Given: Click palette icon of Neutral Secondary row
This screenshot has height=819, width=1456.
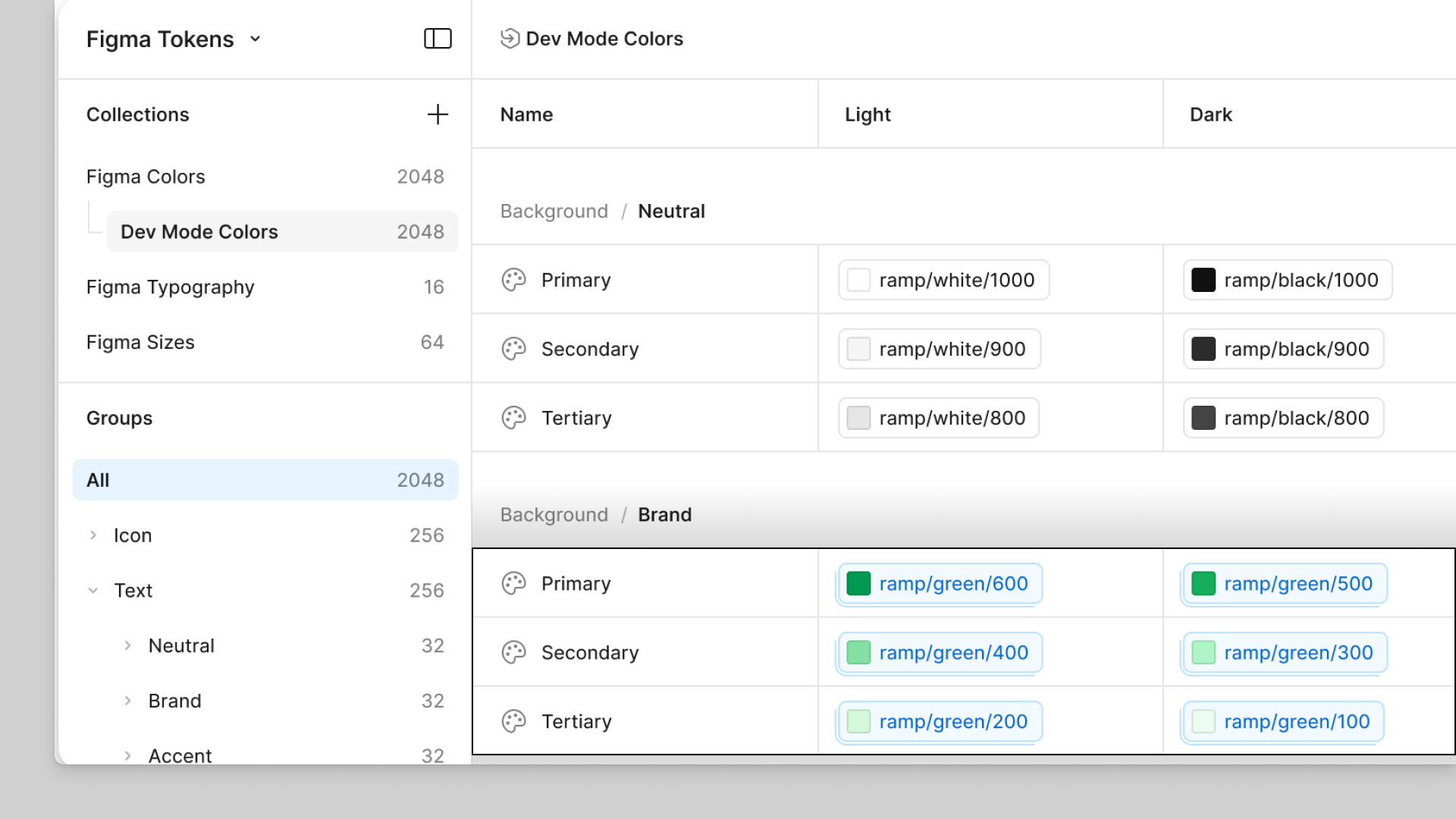Looking at the screenshot, I should click(513, 349).
